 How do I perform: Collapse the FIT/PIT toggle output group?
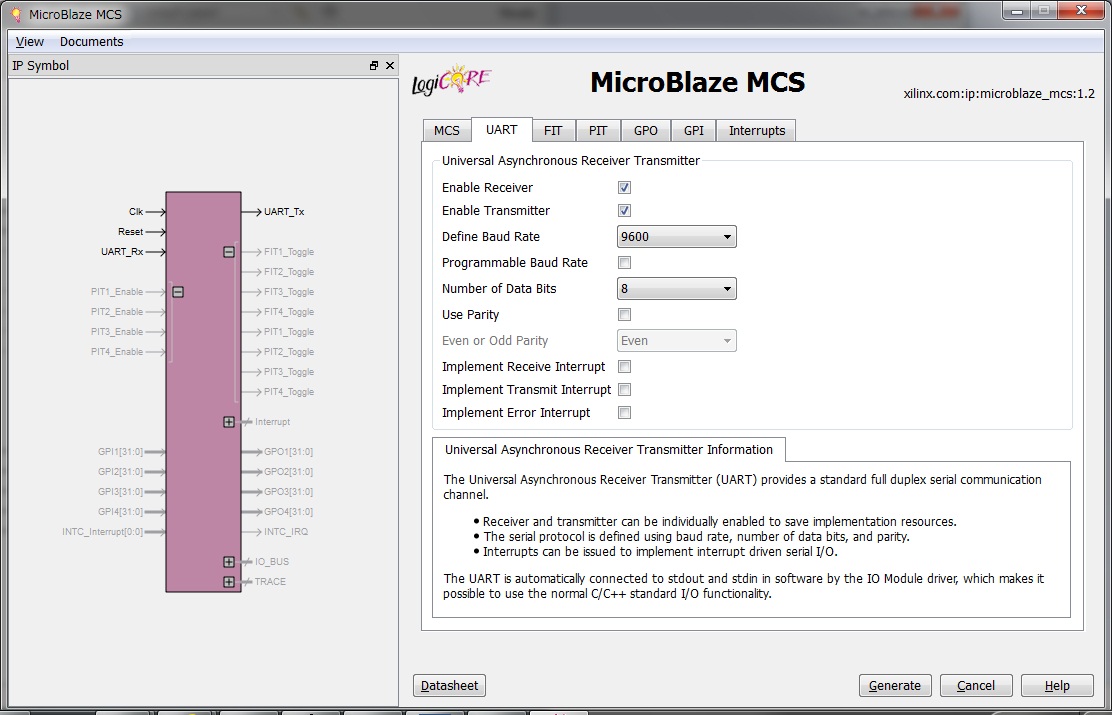(229, 252)
